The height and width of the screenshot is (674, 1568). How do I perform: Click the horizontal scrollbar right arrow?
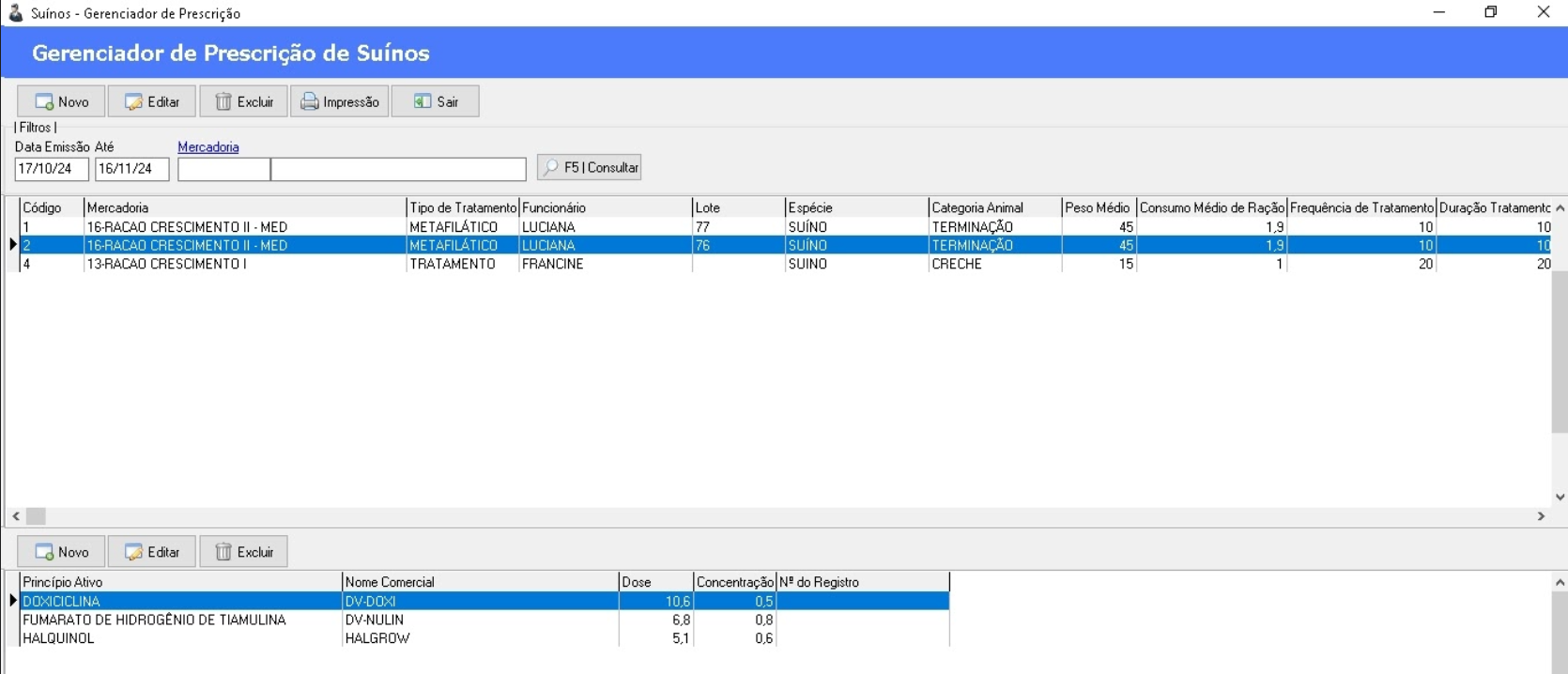tap(1541, 516)
